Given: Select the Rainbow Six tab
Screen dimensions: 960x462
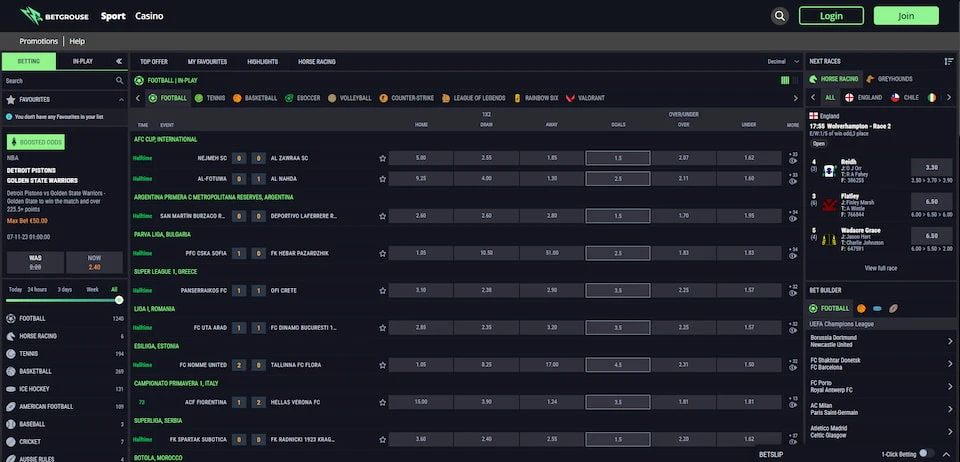Looking at the screenshot, I should tap(536, 98).
